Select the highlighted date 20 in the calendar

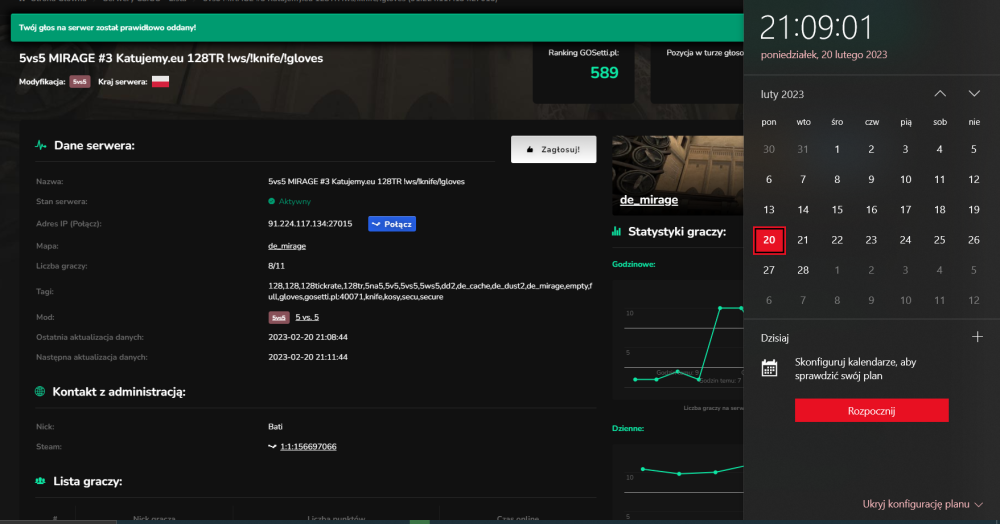coord(769,240)
